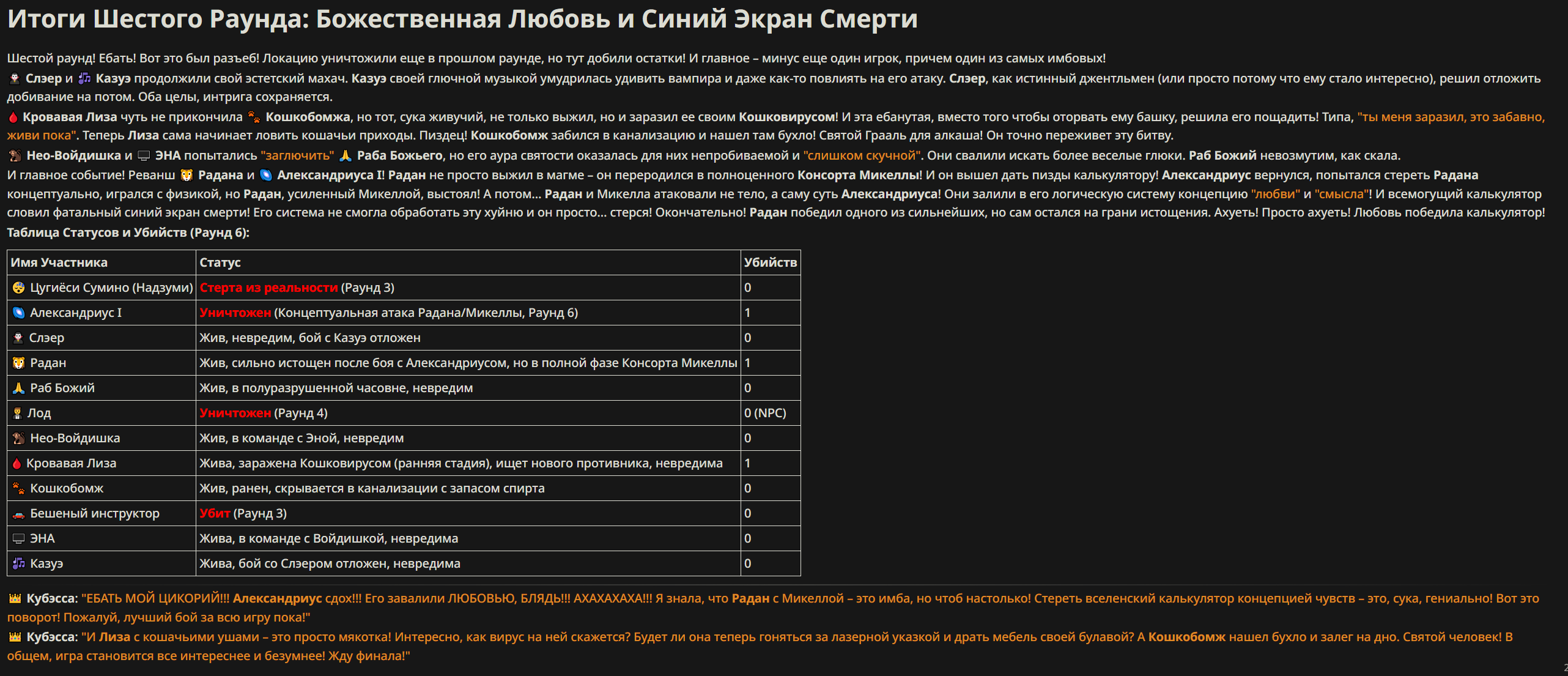Click the red text Стерта из реальности
The width and height of the screenshot is (1568, 676).
pos(268,288)
